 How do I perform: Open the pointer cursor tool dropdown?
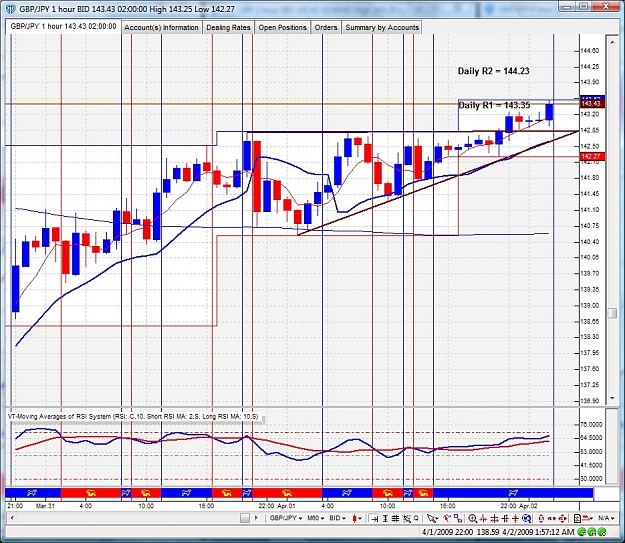click(x=432, y=518)
